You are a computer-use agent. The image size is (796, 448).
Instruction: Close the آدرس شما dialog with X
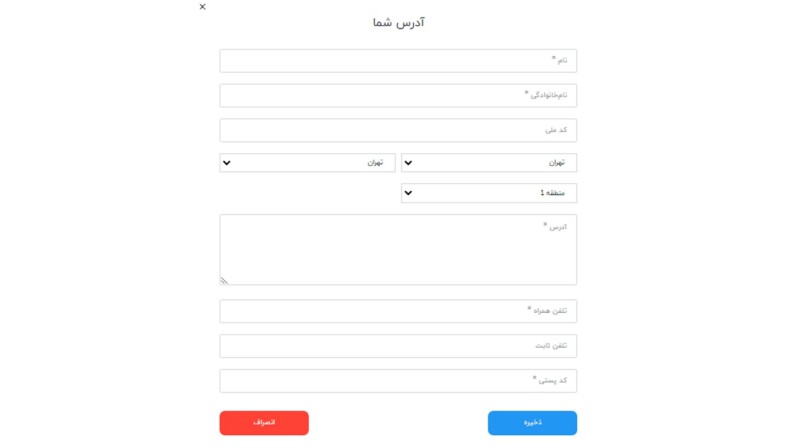pyautogui.click(x=203, y=7)
